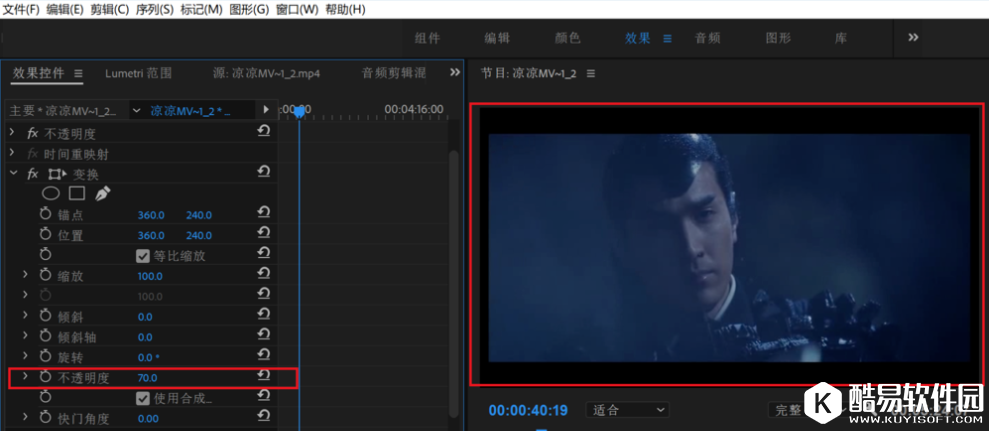Toggle stopwatch animation for 位置
The height and width of the screenshot is (431, 989).
point(45,235)
